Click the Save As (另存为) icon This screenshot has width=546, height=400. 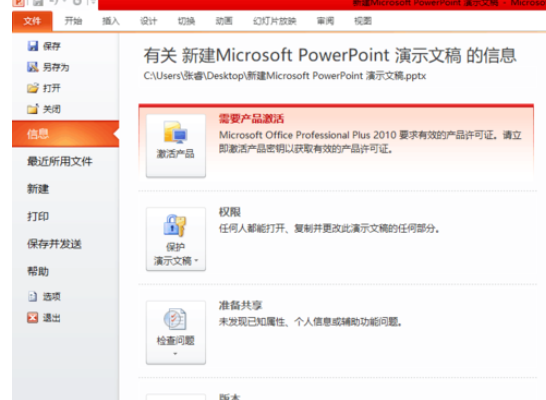[x=33, y=67]
